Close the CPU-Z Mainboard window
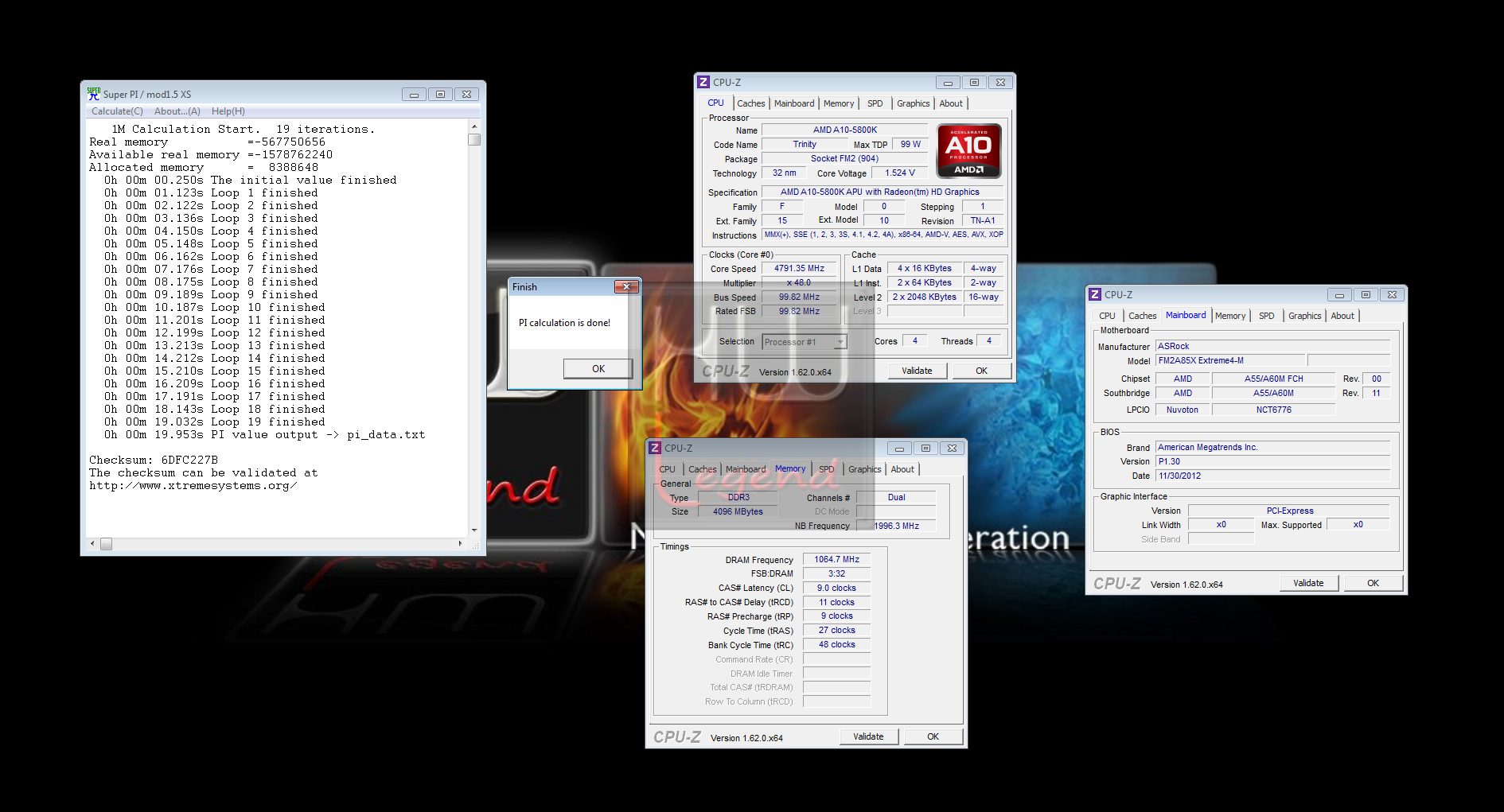The height and width of the screenshot is (812, 1504). [x=1392, y=294]
